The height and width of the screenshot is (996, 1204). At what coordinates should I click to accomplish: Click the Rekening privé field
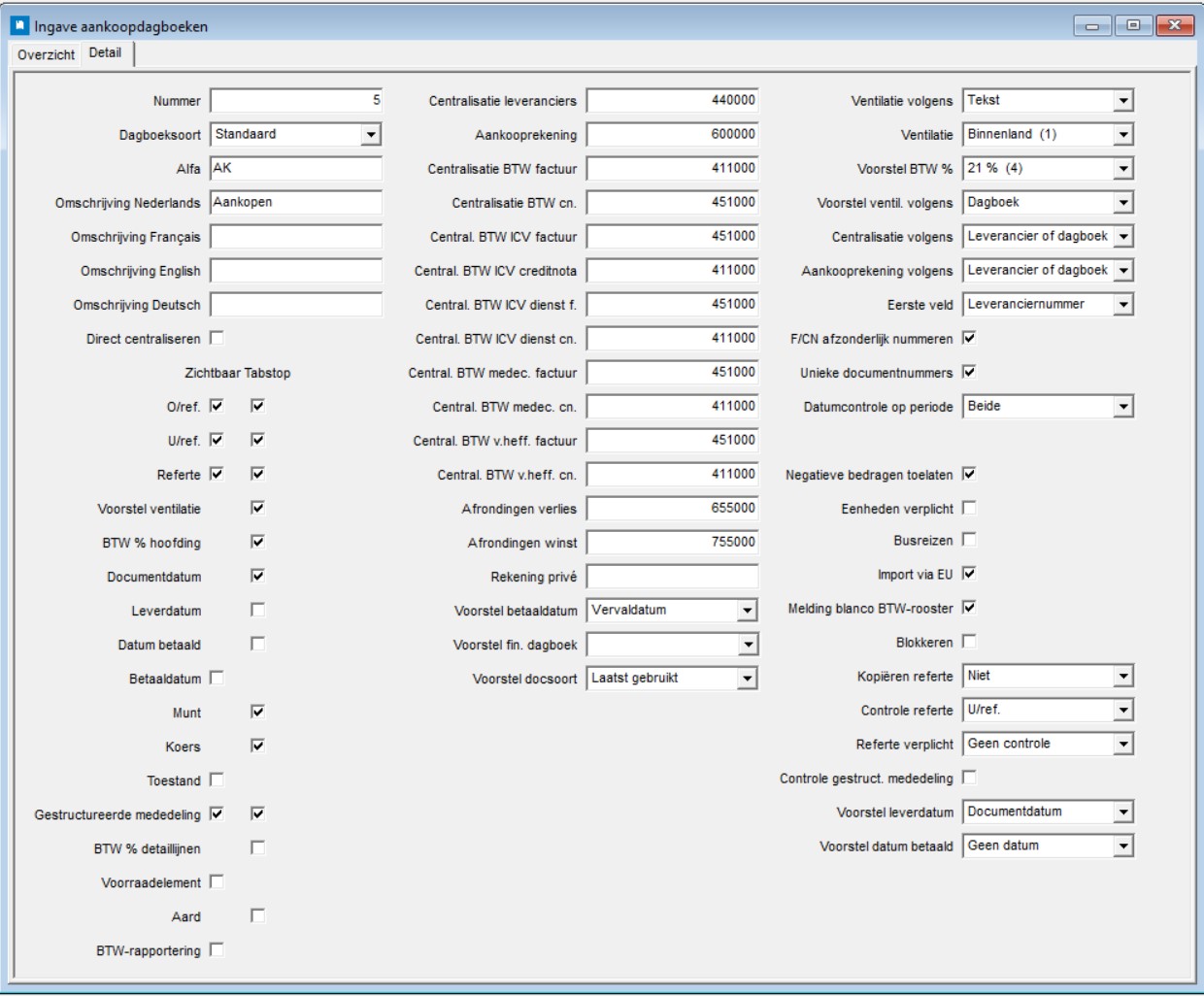point(672,577)
